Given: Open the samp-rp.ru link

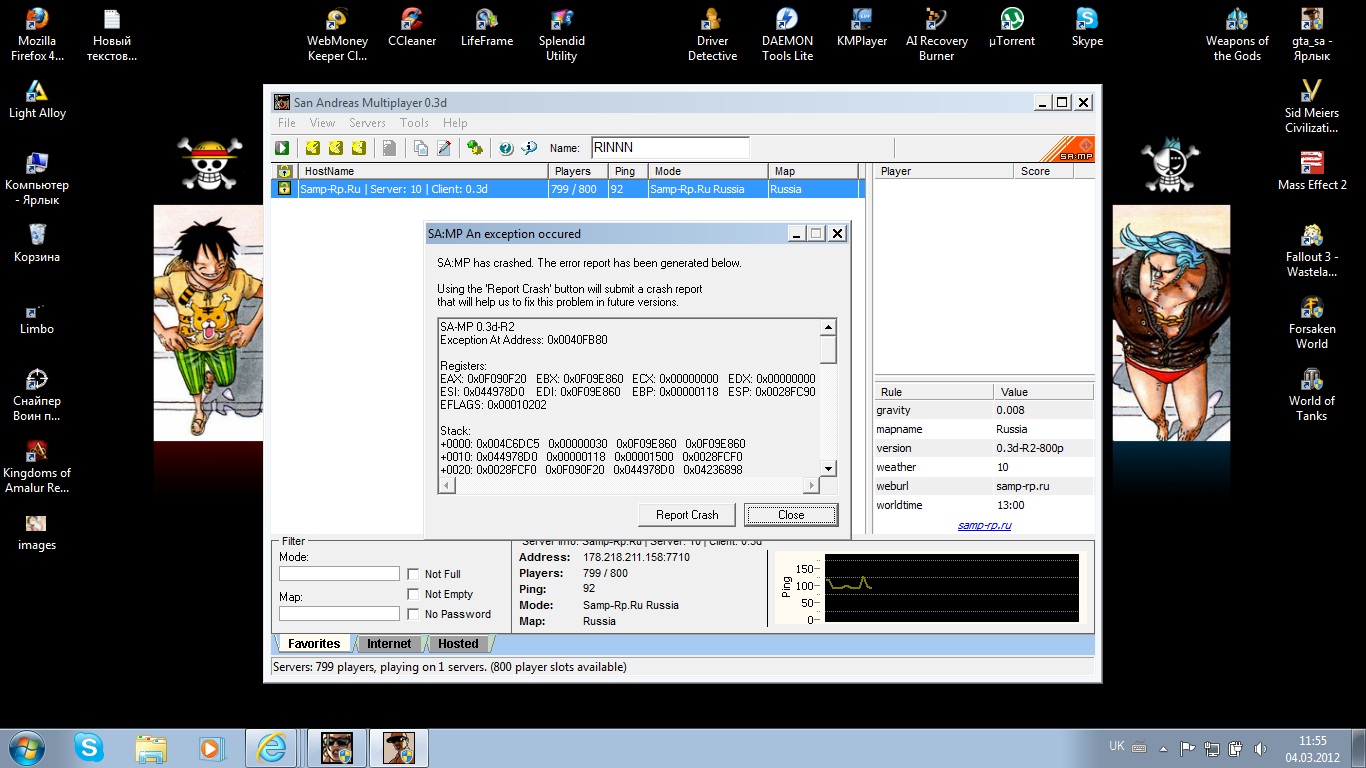Looking at the screenshot, I should coord(984,525).
